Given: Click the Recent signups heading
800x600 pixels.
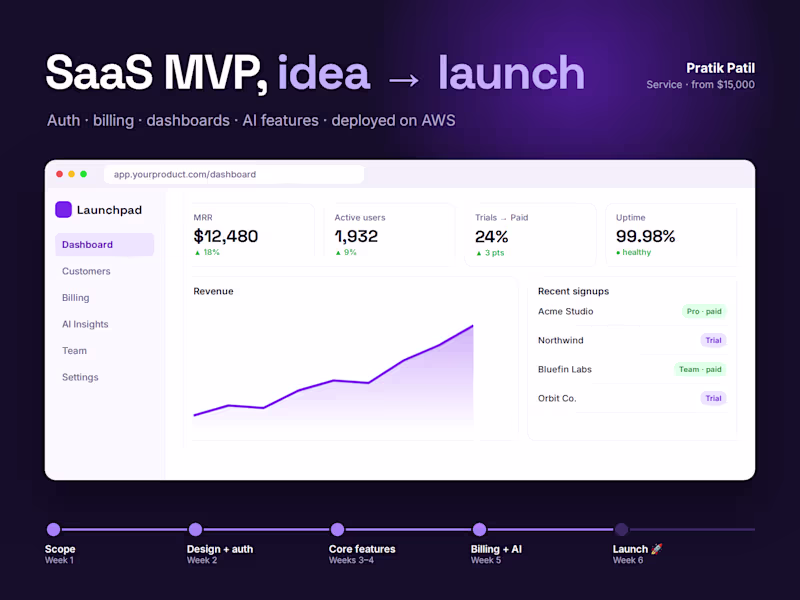Looking at the screenshot, I should 573,291.
